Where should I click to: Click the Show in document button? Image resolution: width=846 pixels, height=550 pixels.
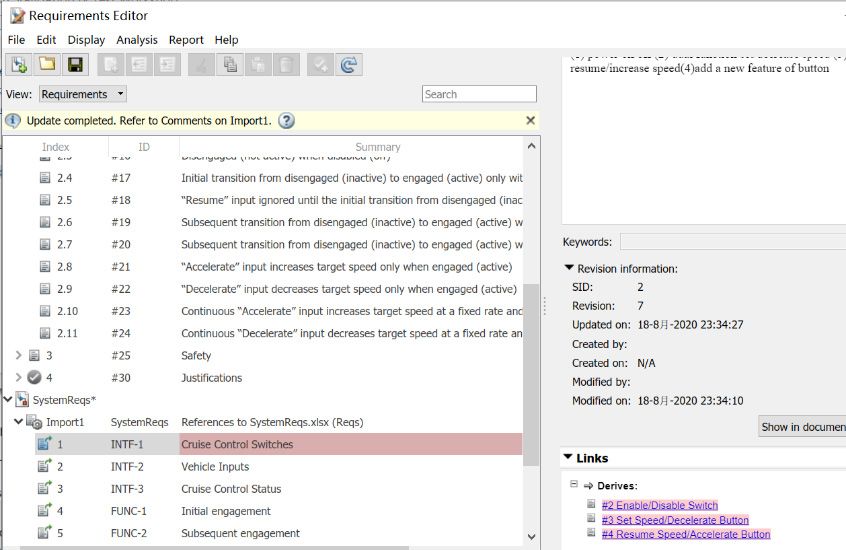pos(802,427)
